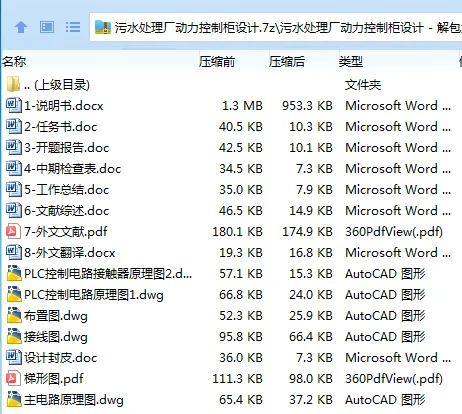Click the 180.1 KB size of 7-外文文献.pdf
462x414 pixels.
[x=238, y=232]
